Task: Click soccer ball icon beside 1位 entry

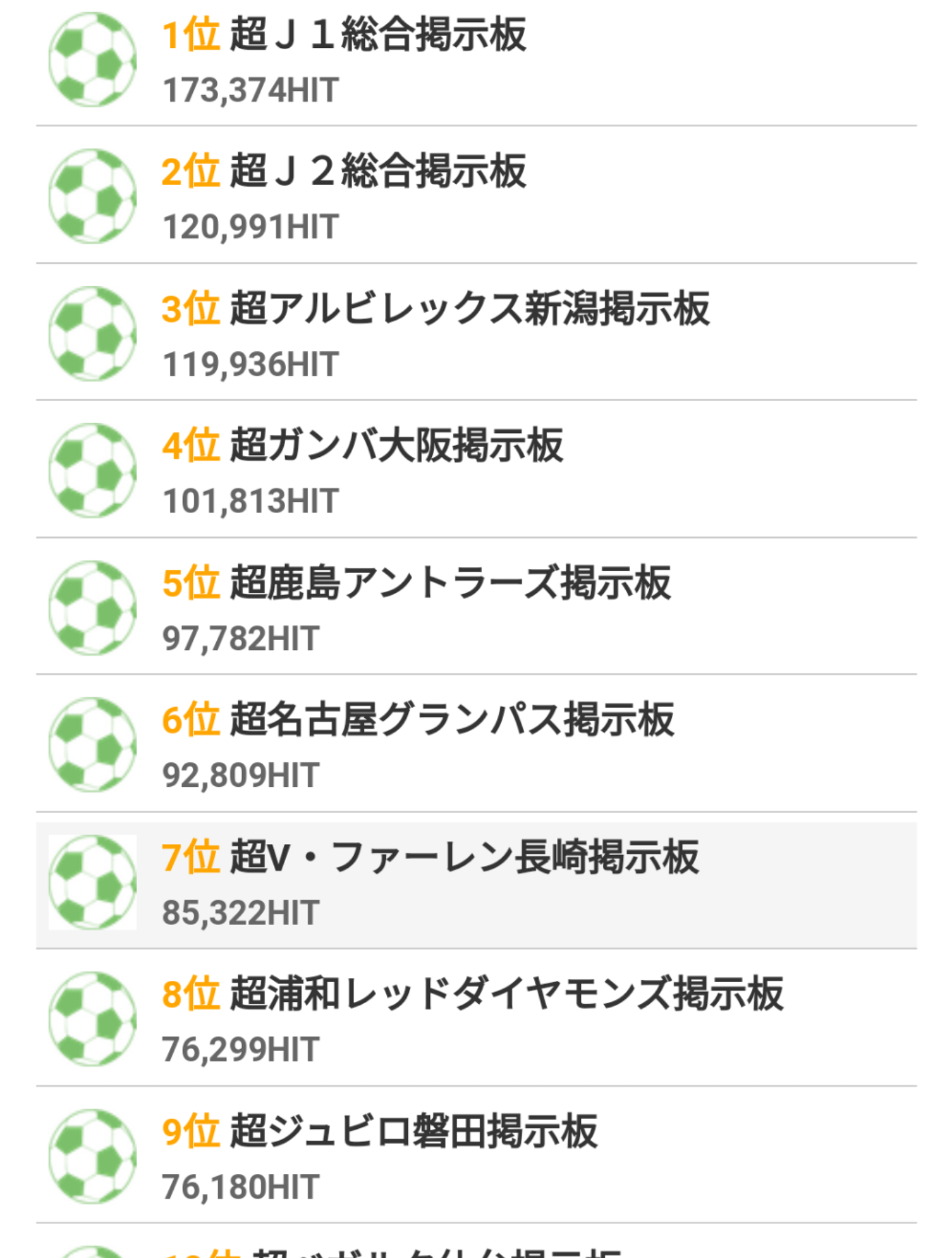Action: tap(92, 60)
